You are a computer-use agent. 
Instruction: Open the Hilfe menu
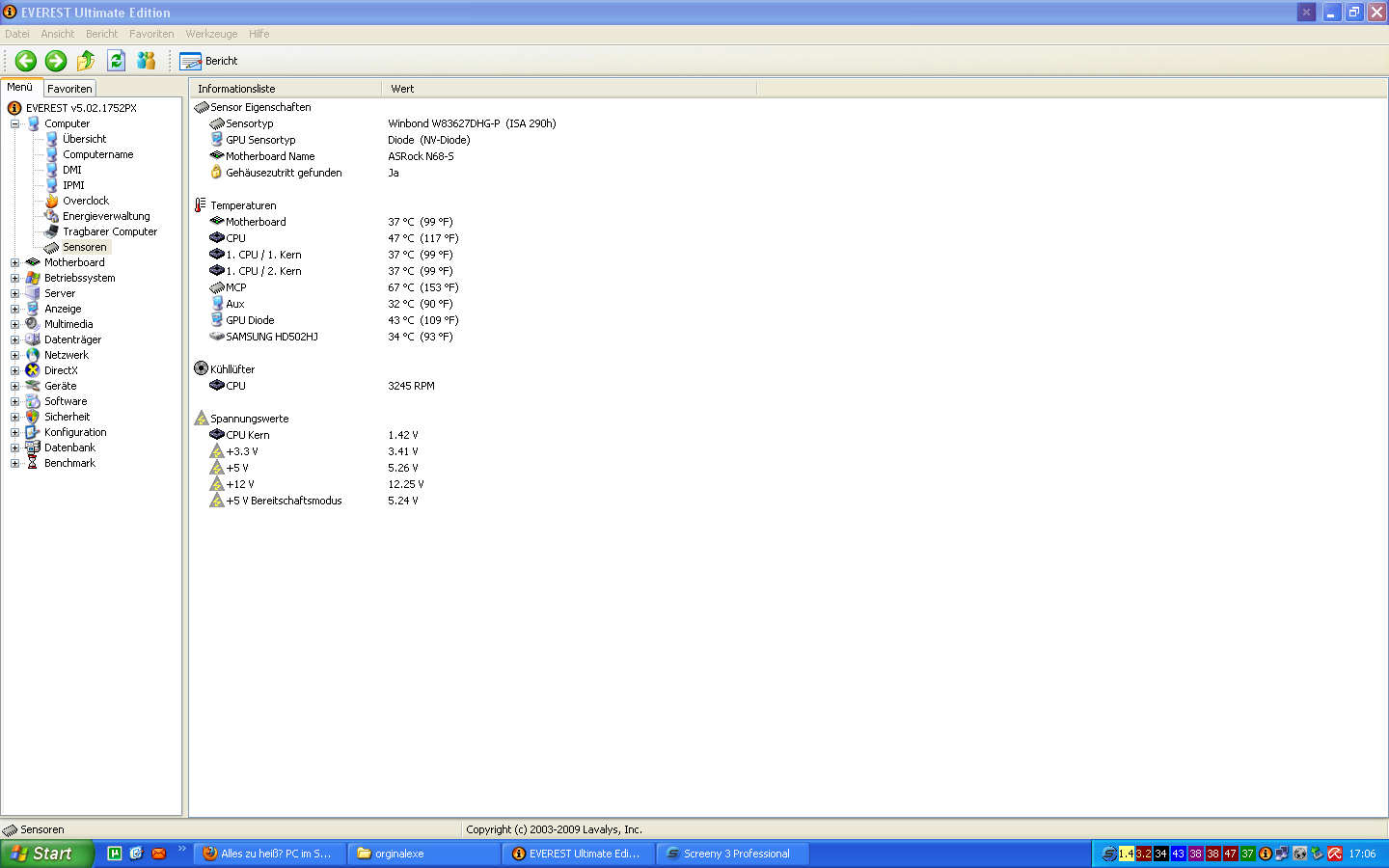click(259, 34)
